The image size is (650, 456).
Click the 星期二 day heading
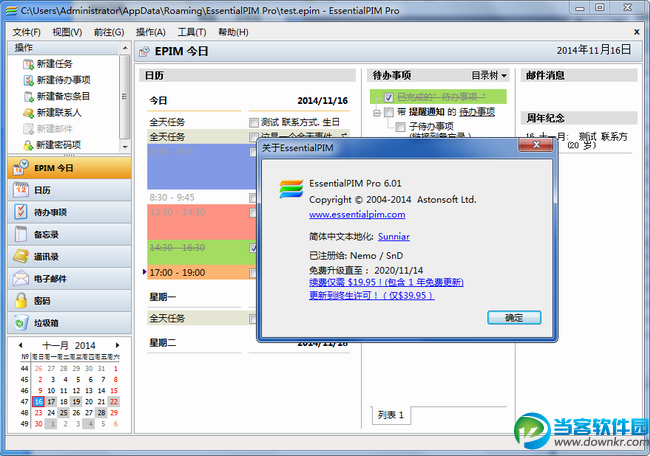pos(163,343)
